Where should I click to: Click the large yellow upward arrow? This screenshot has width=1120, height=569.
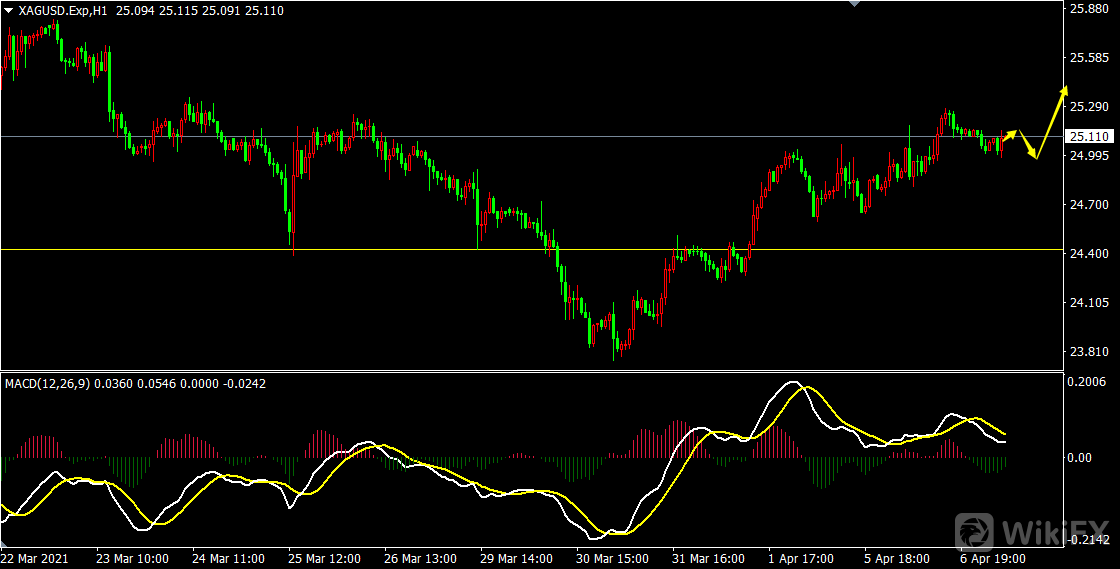pos(1052,120)
